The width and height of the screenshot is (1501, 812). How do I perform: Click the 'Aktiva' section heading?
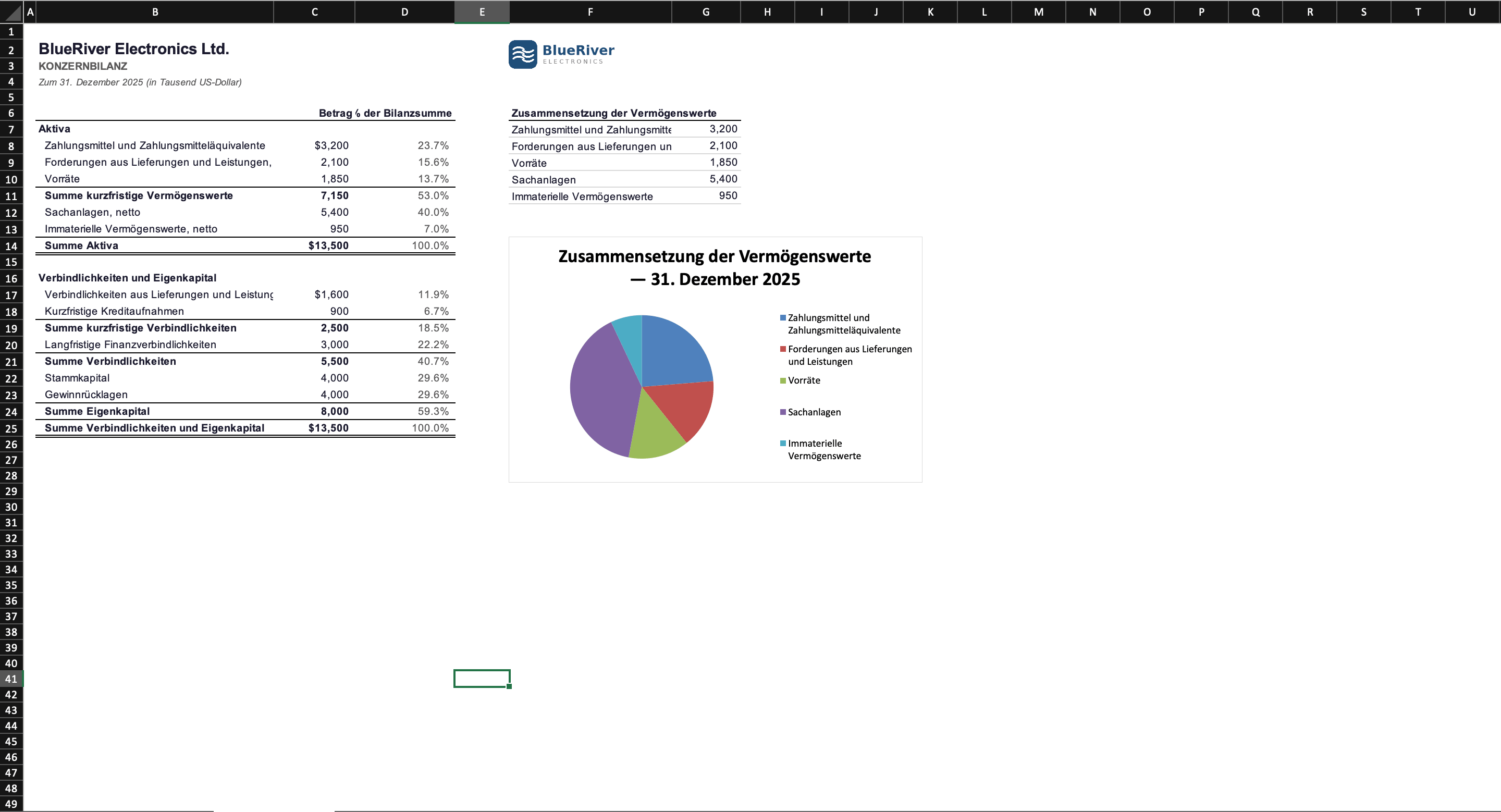54,129
